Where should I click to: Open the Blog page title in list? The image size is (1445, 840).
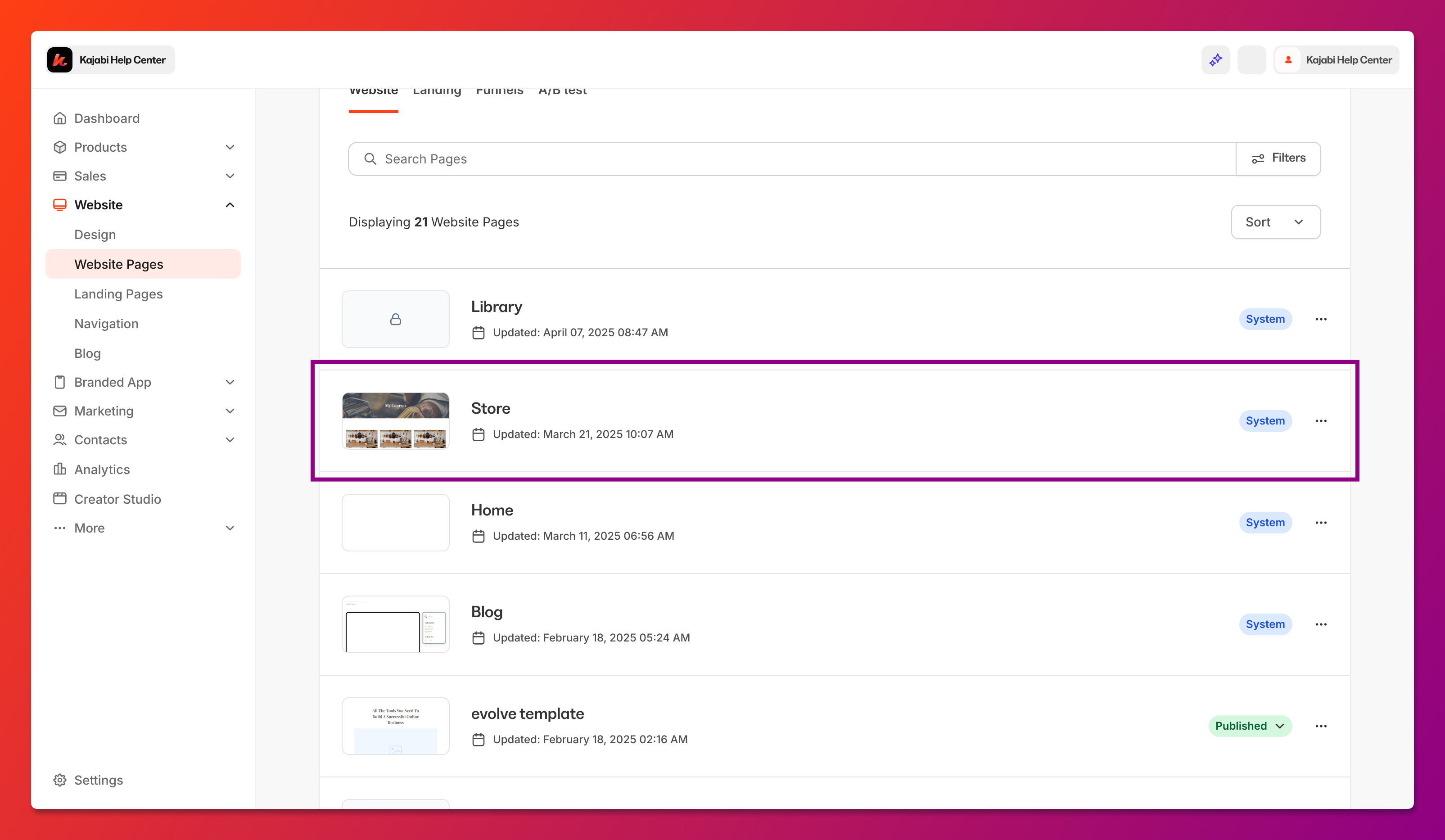(x=487, y=612)
